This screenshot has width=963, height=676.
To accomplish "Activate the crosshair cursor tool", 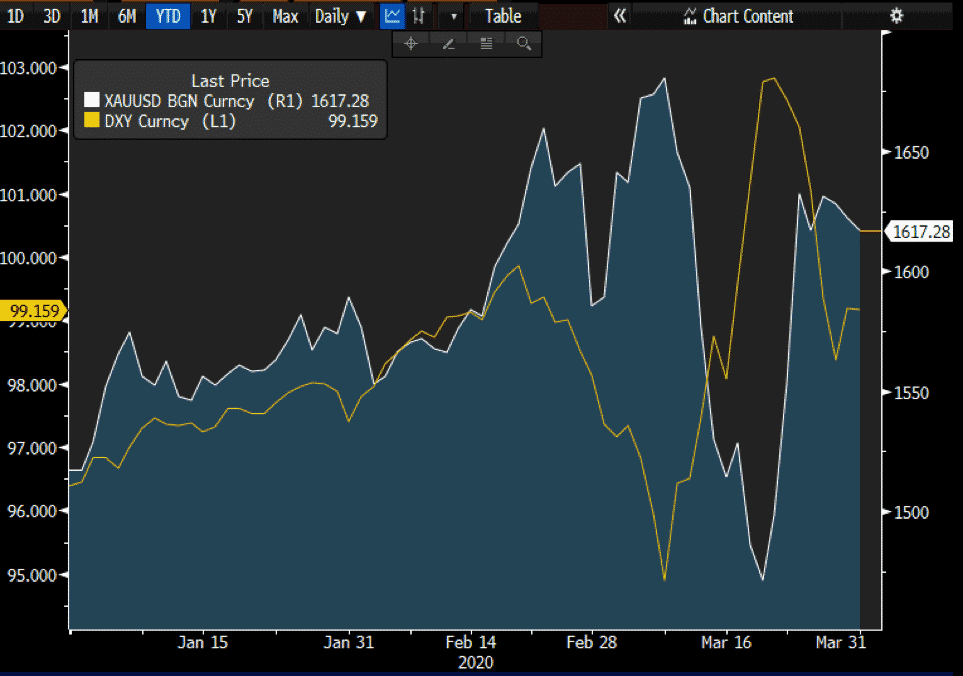I will tap(410, 43).
